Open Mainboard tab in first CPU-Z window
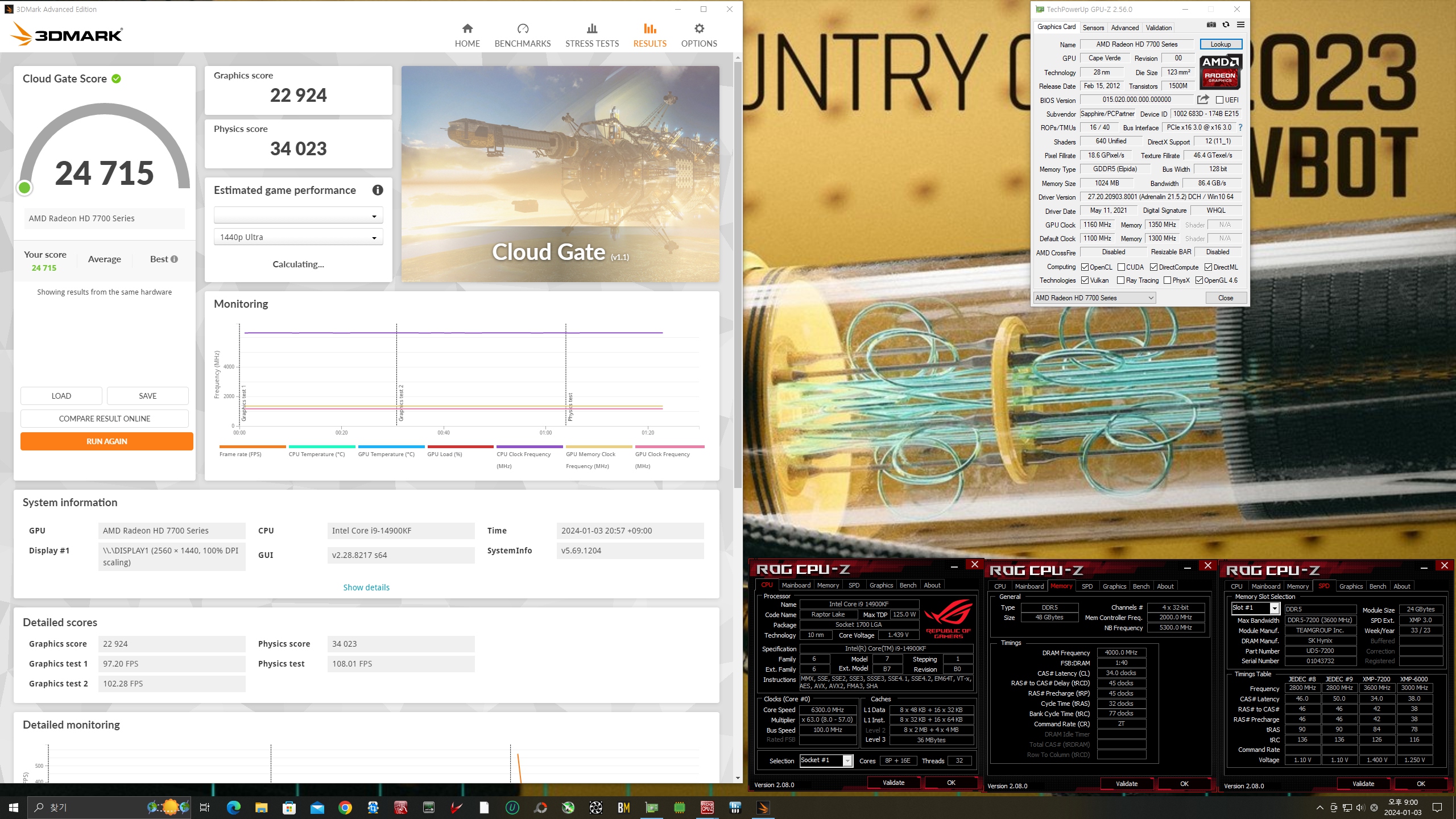1456x819 pixels. [x=796, y=585]
